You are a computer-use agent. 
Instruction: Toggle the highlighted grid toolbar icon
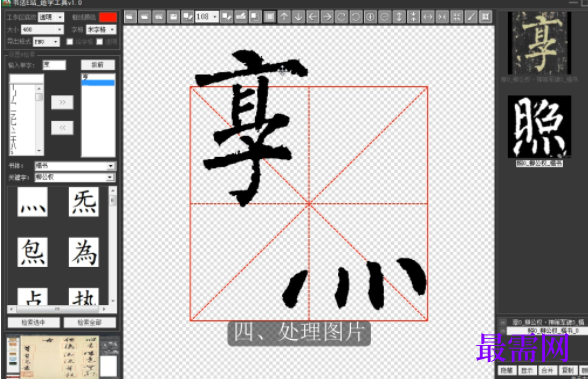coord(269,16)
